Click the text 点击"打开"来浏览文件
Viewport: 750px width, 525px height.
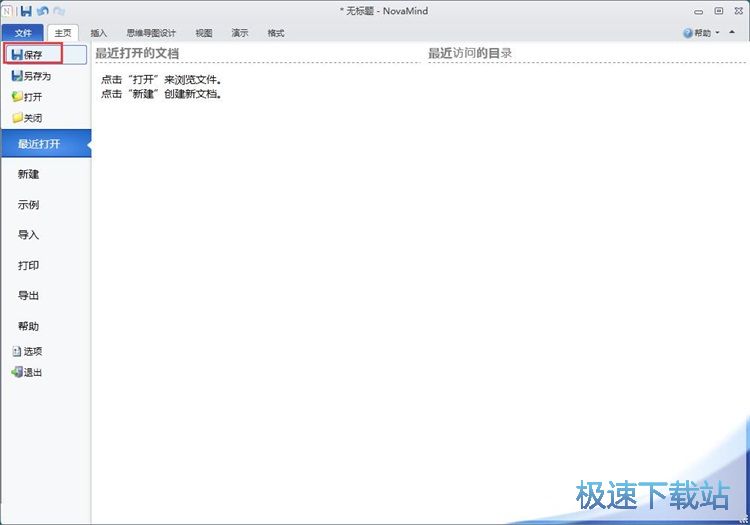coord(162,80)
